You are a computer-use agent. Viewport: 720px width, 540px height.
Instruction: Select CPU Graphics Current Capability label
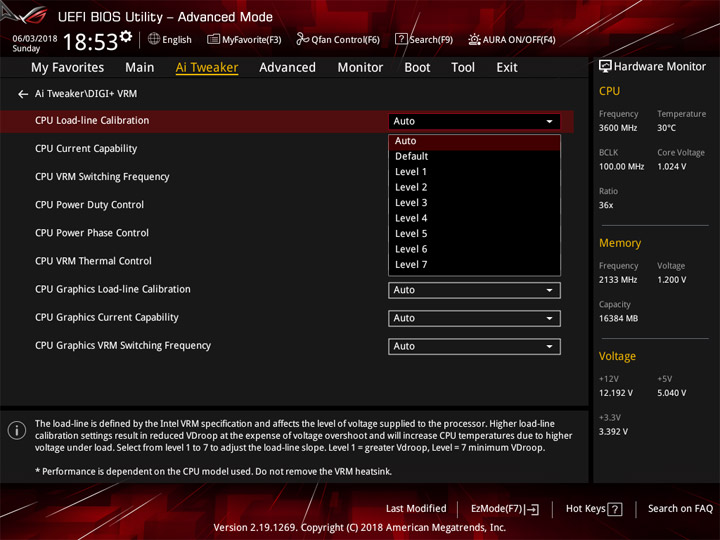[107, 317]
